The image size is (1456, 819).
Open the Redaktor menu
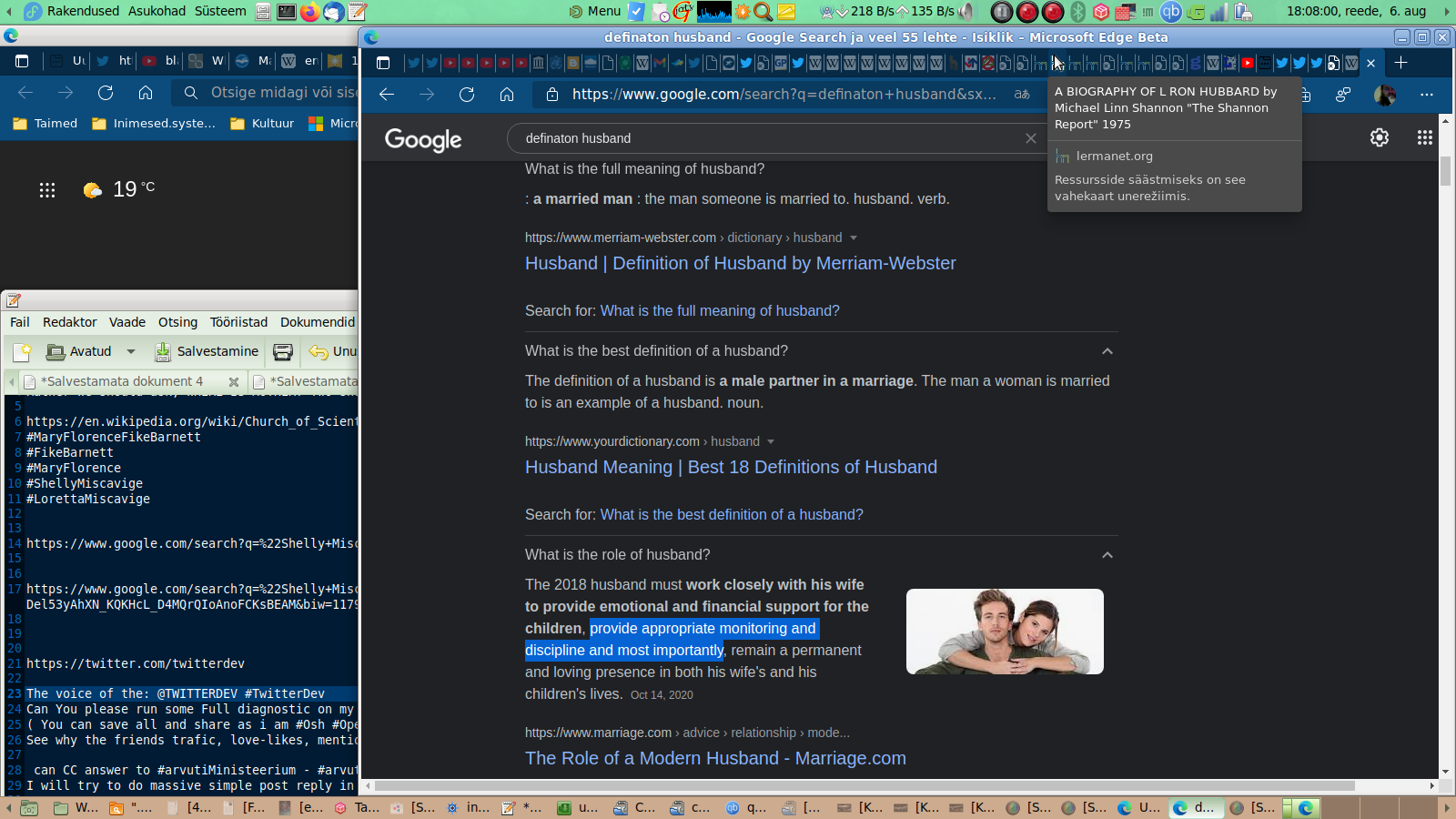(x=70, y=322)
